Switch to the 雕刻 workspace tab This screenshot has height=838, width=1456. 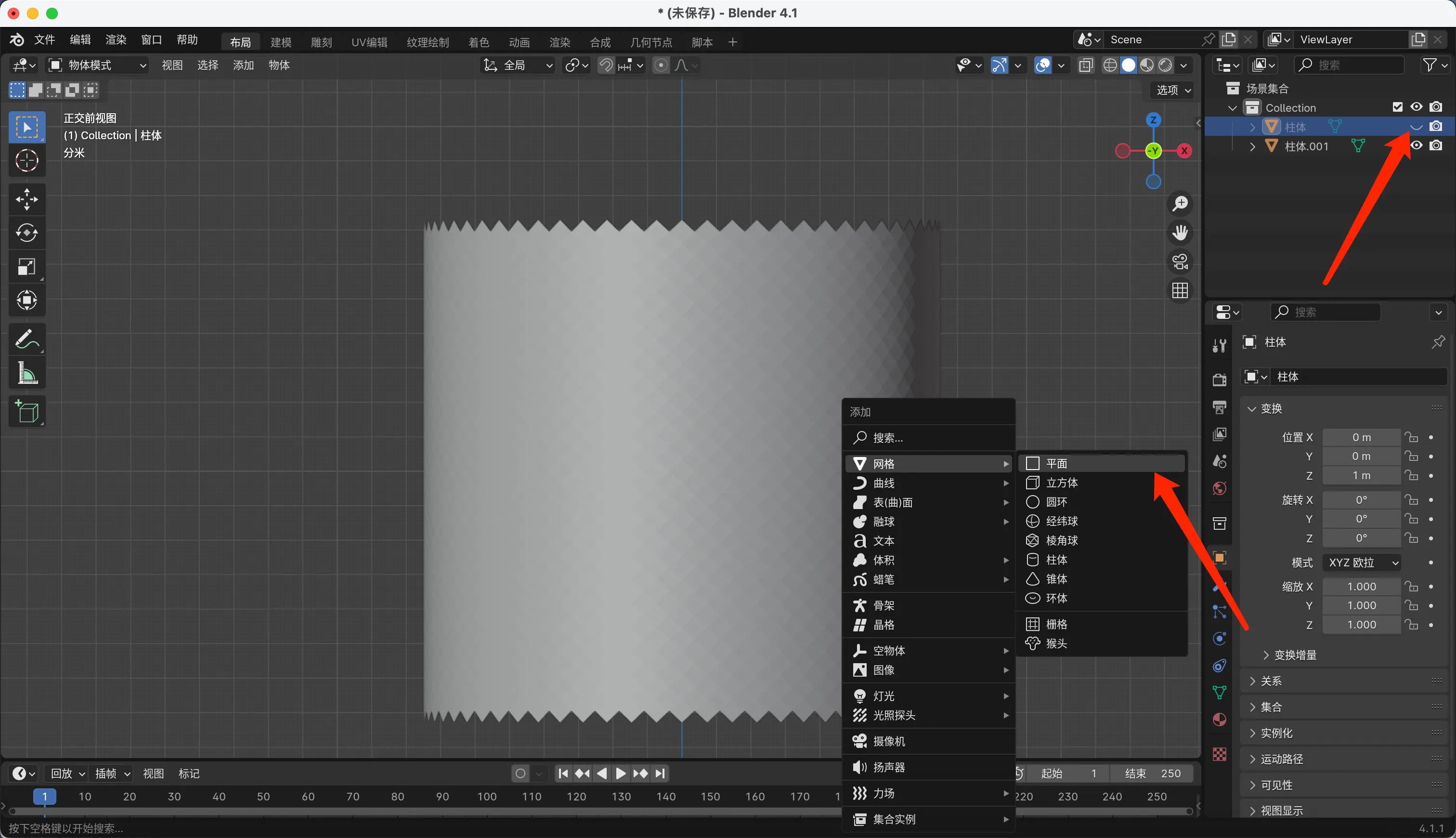click(321, 42)
